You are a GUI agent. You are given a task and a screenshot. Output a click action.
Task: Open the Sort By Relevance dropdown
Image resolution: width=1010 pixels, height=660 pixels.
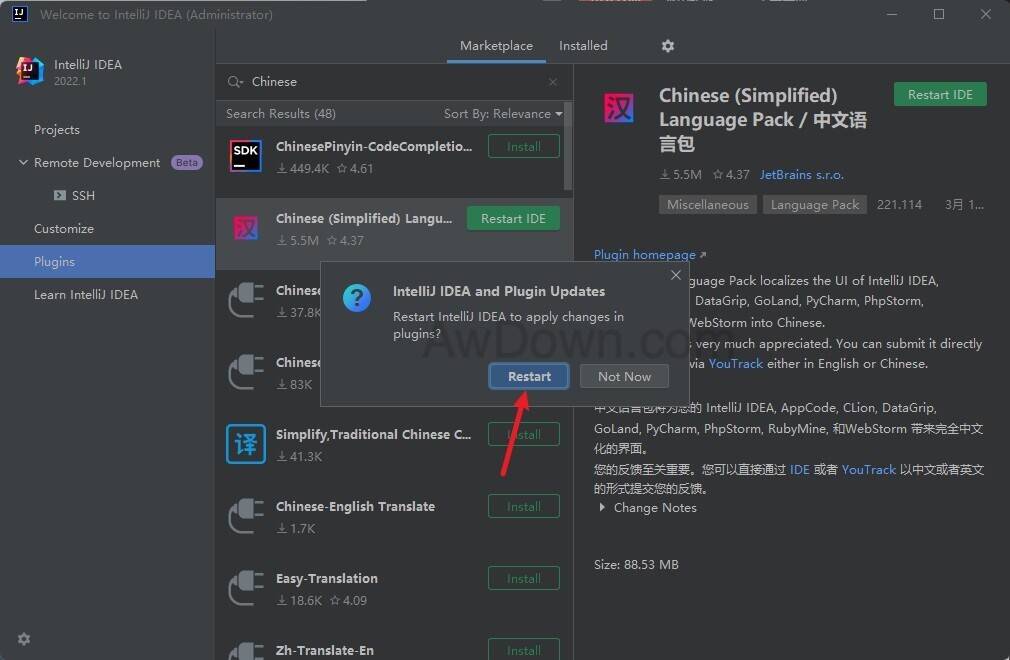[502, 114]
